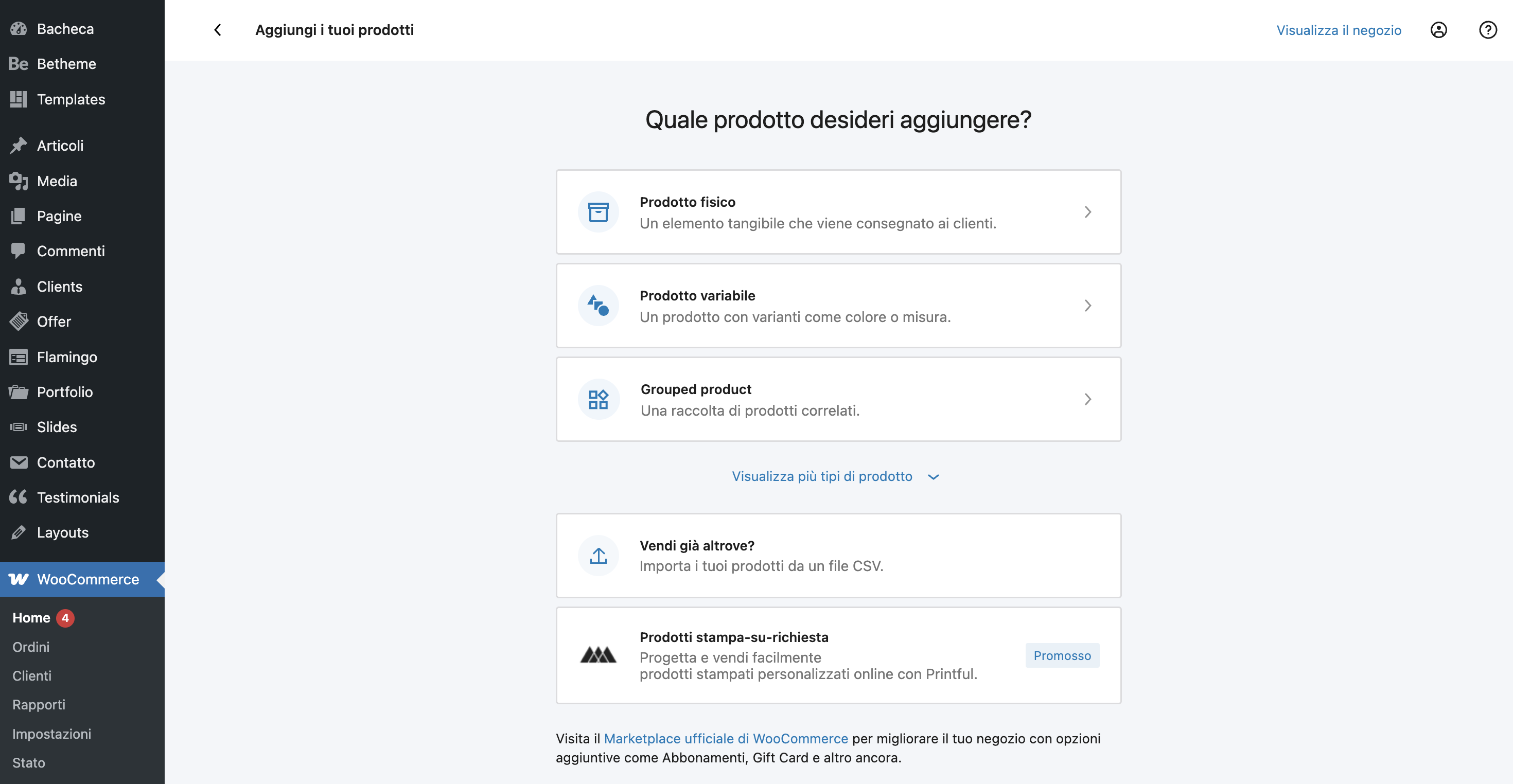Click the Prodotto variabile shapes icon
Viewport: 1513px width, 784px height.
(x=598, y=306)
